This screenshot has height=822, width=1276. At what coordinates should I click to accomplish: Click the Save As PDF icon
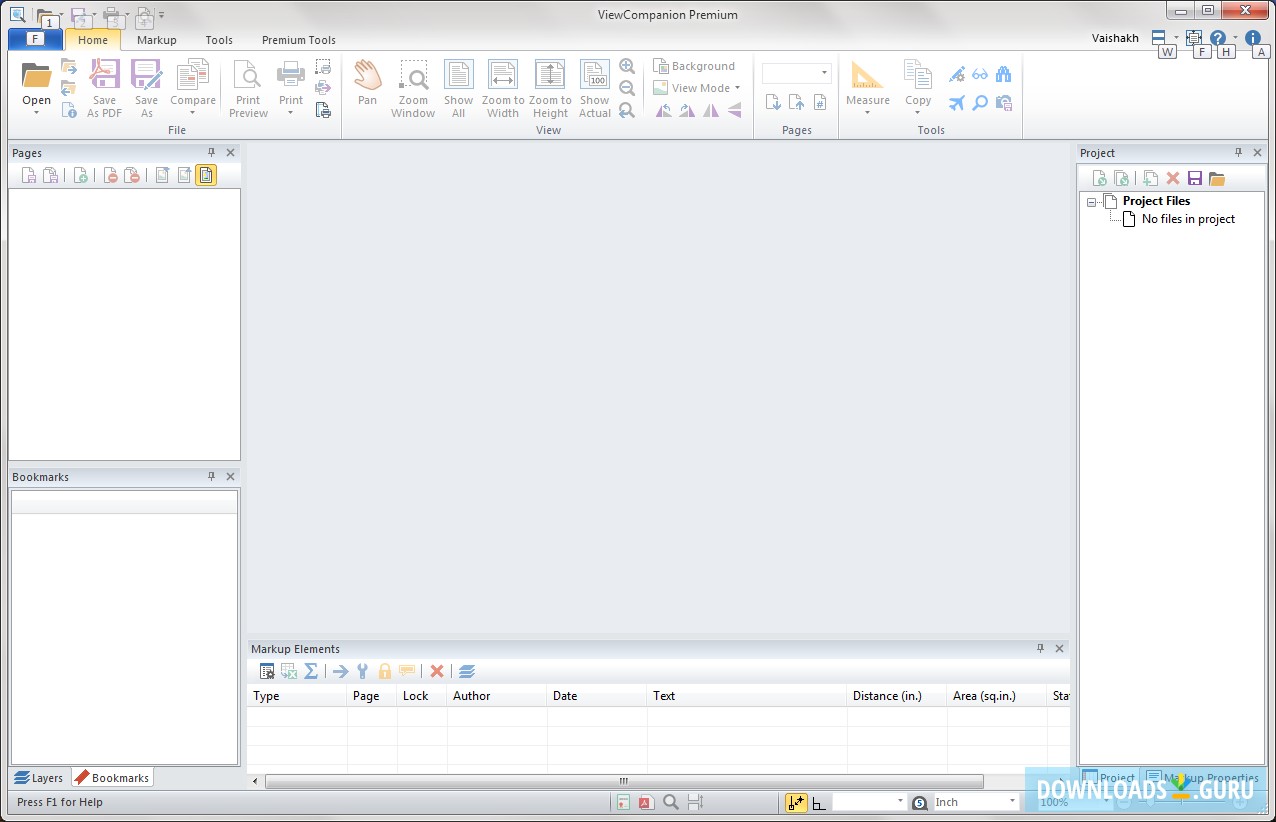point(104,75)
